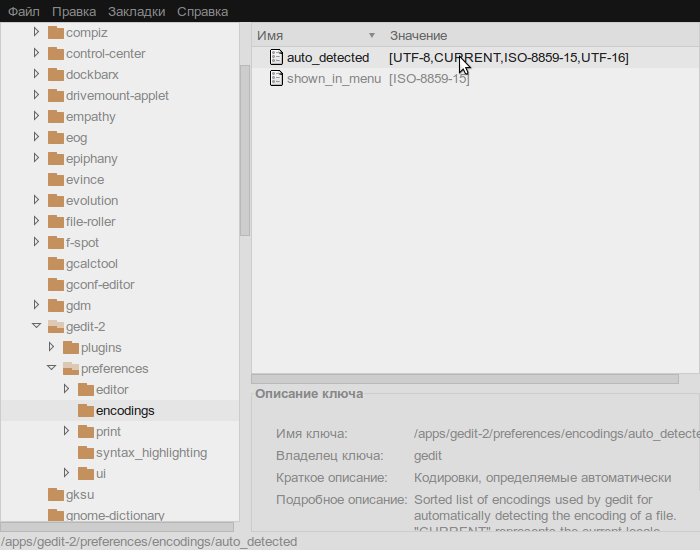Click the ui folder icon
Image resolution: width=700 pixels, height=550 pixels.
[x=86, y=473]
